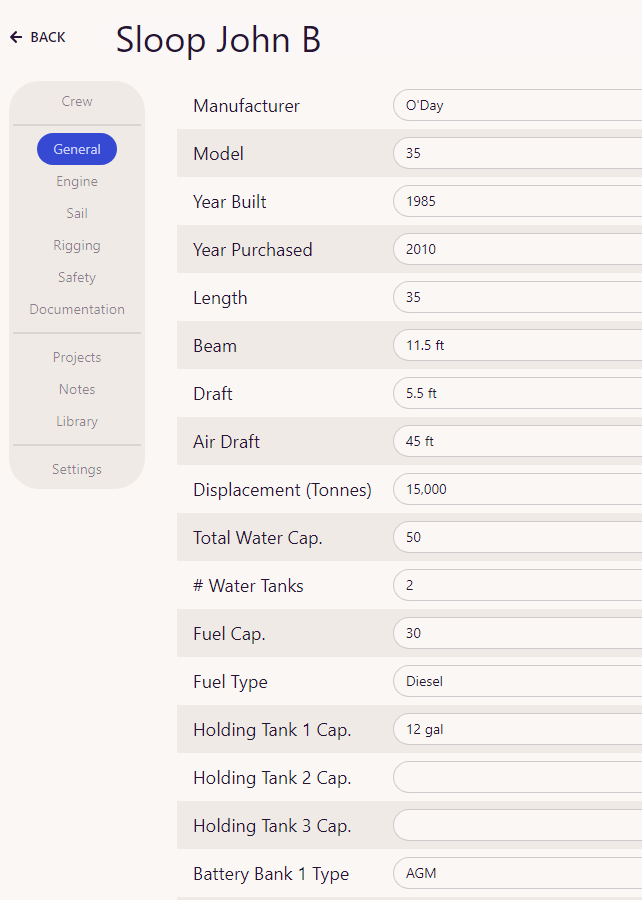Image resolution: width=642 pixels, height=900 pixels.
Task: Click the Beam field with 11.5 ft
Action: pos(518,345)
